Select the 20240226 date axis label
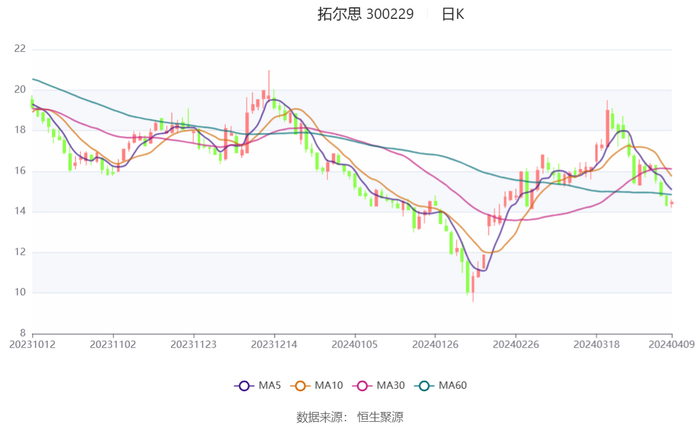Screen dimensions: 700x426 [x=516, y=343]
